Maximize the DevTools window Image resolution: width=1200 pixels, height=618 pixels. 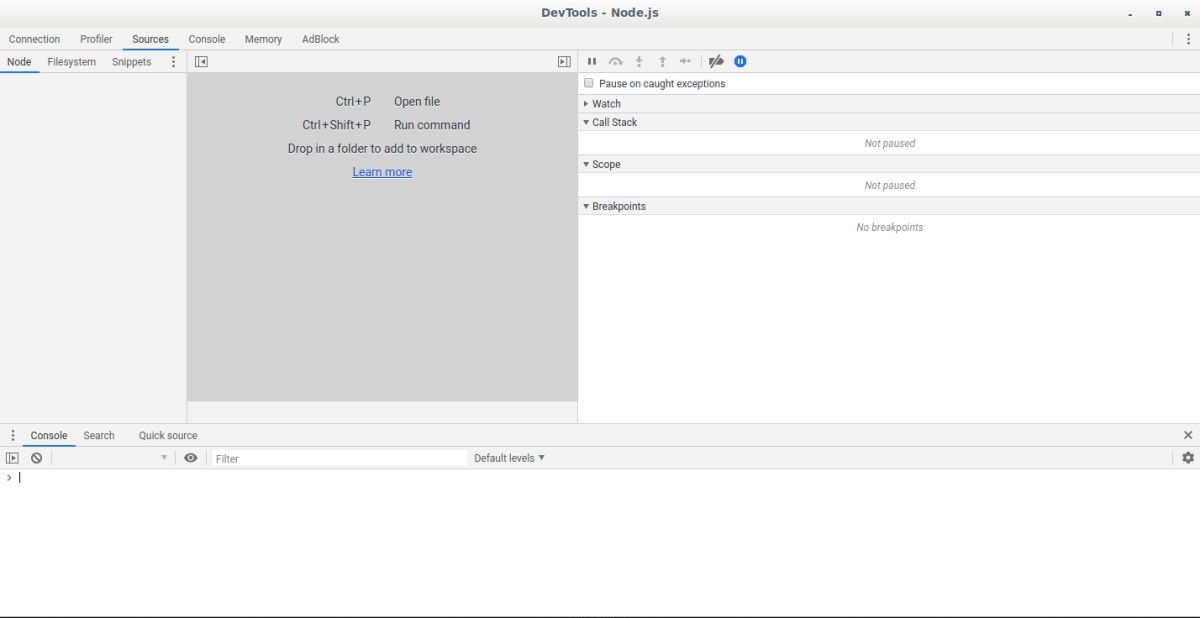(1159, 13)
